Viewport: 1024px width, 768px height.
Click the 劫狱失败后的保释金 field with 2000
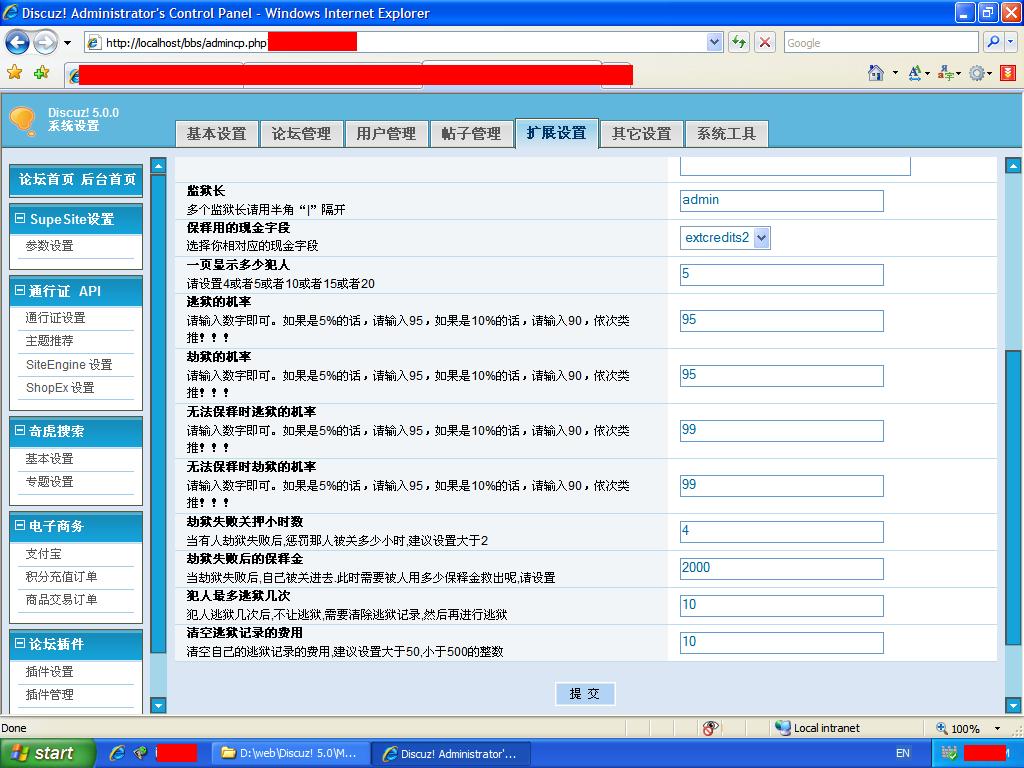782,568
